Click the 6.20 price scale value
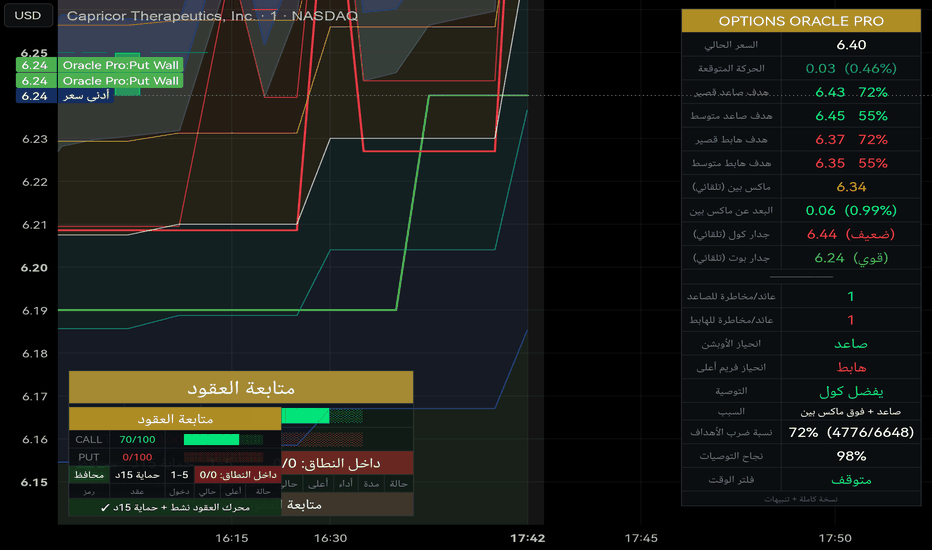 [x=34, y=268]
